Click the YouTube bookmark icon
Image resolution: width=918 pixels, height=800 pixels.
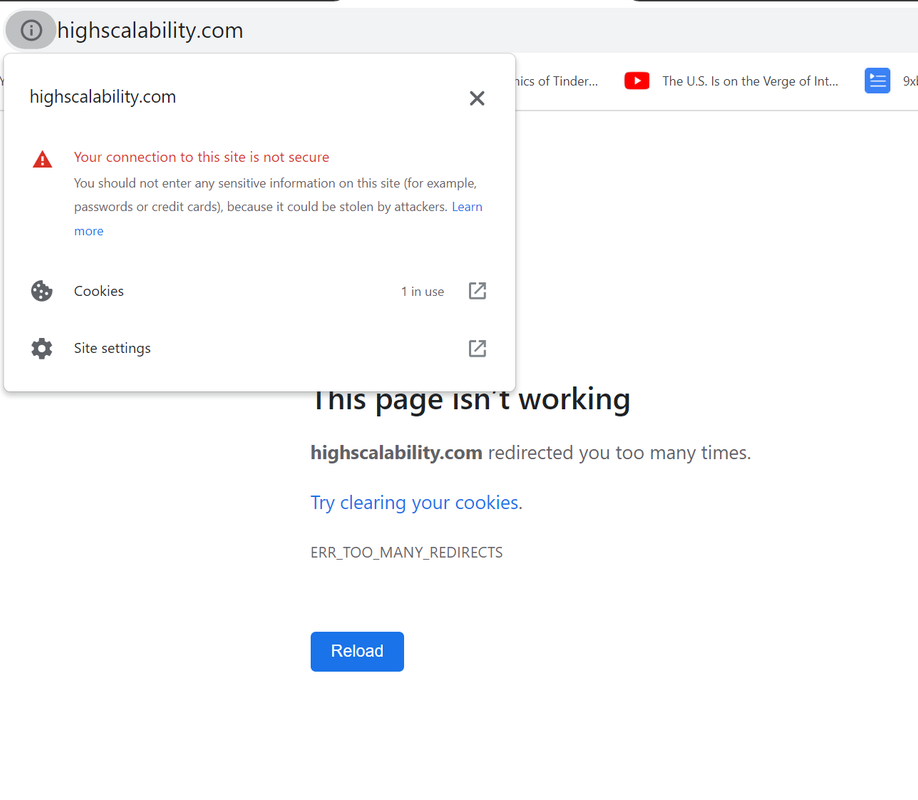point(637,81)
